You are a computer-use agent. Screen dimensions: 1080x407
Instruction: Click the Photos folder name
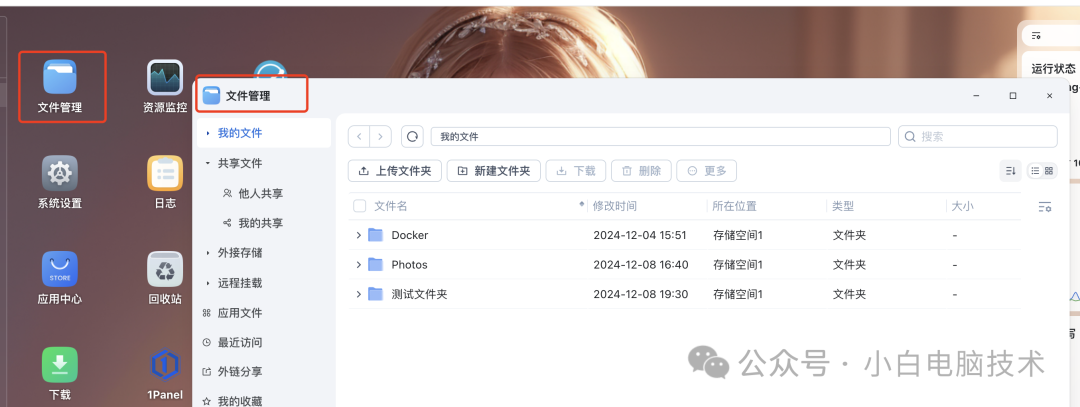(x=409, y=264)
